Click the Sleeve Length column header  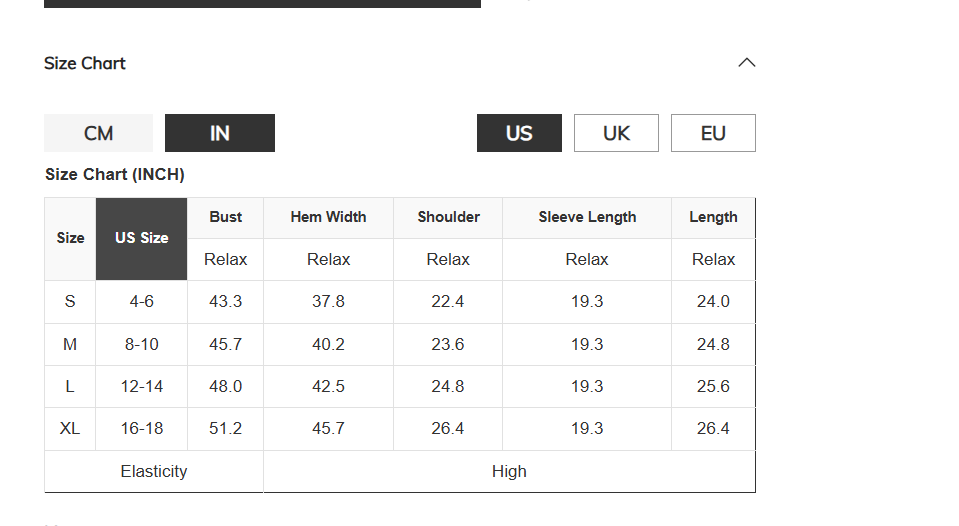tap(587, 218)
